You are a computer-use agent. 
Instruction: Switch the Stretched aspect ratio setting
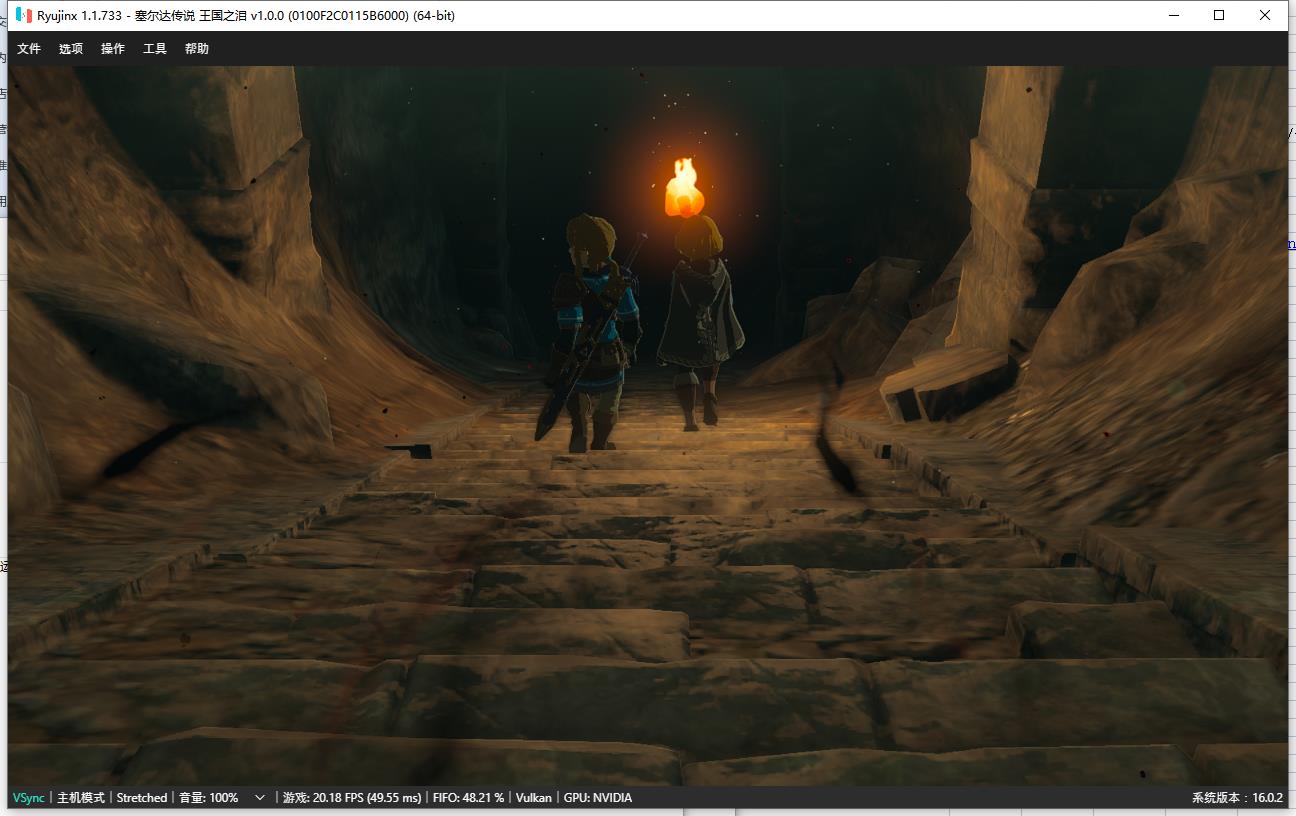(142, 797)
